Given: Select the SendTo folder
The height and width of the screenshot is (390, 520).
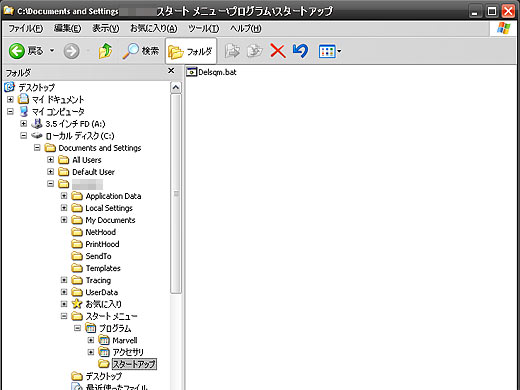Looking at the screenshot, I should [x=98, y=256].
